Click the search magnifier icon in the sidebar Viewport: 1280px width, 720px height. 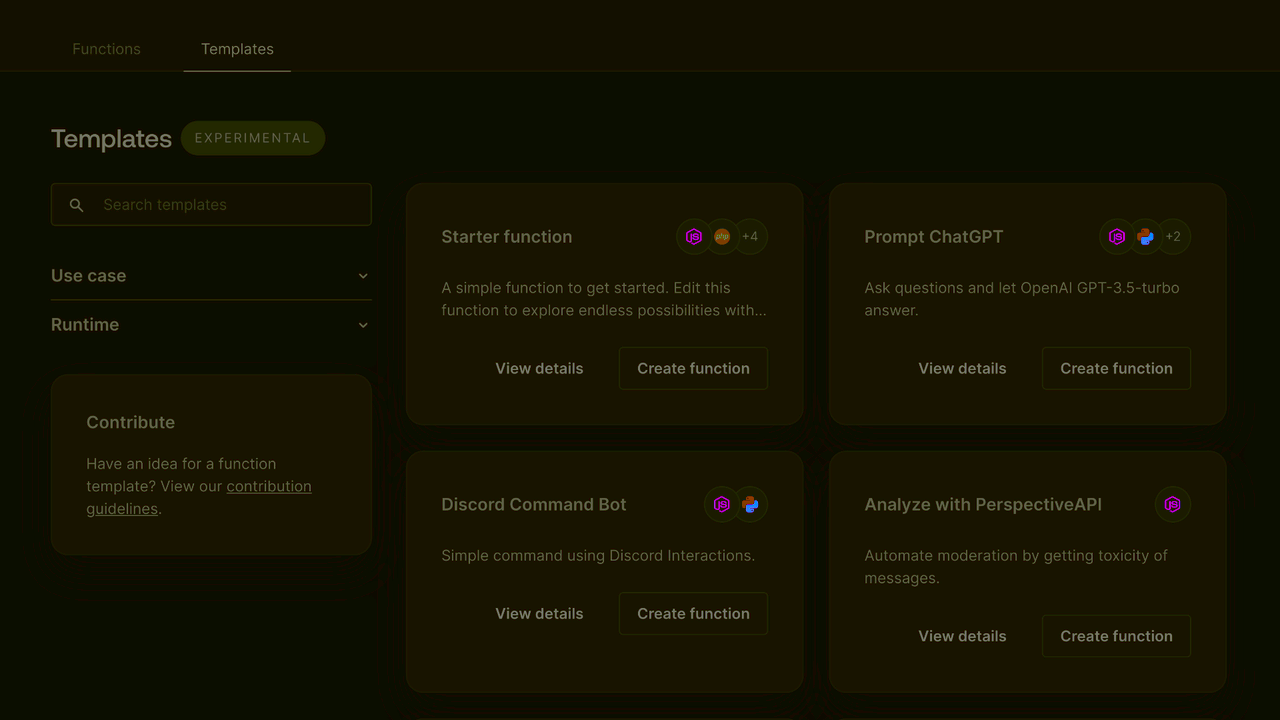tap(76, 204)
